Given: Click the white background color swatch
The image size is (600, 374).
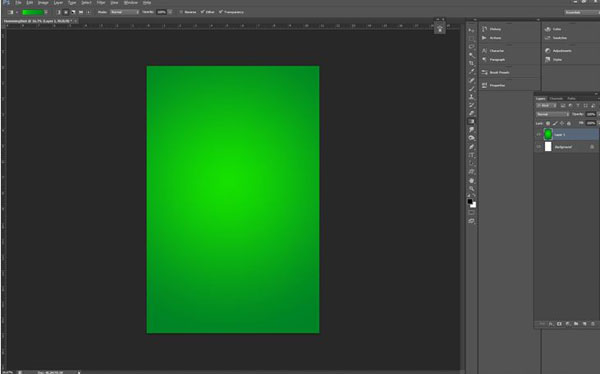Looking at the screenshot, I should point(474,205).
